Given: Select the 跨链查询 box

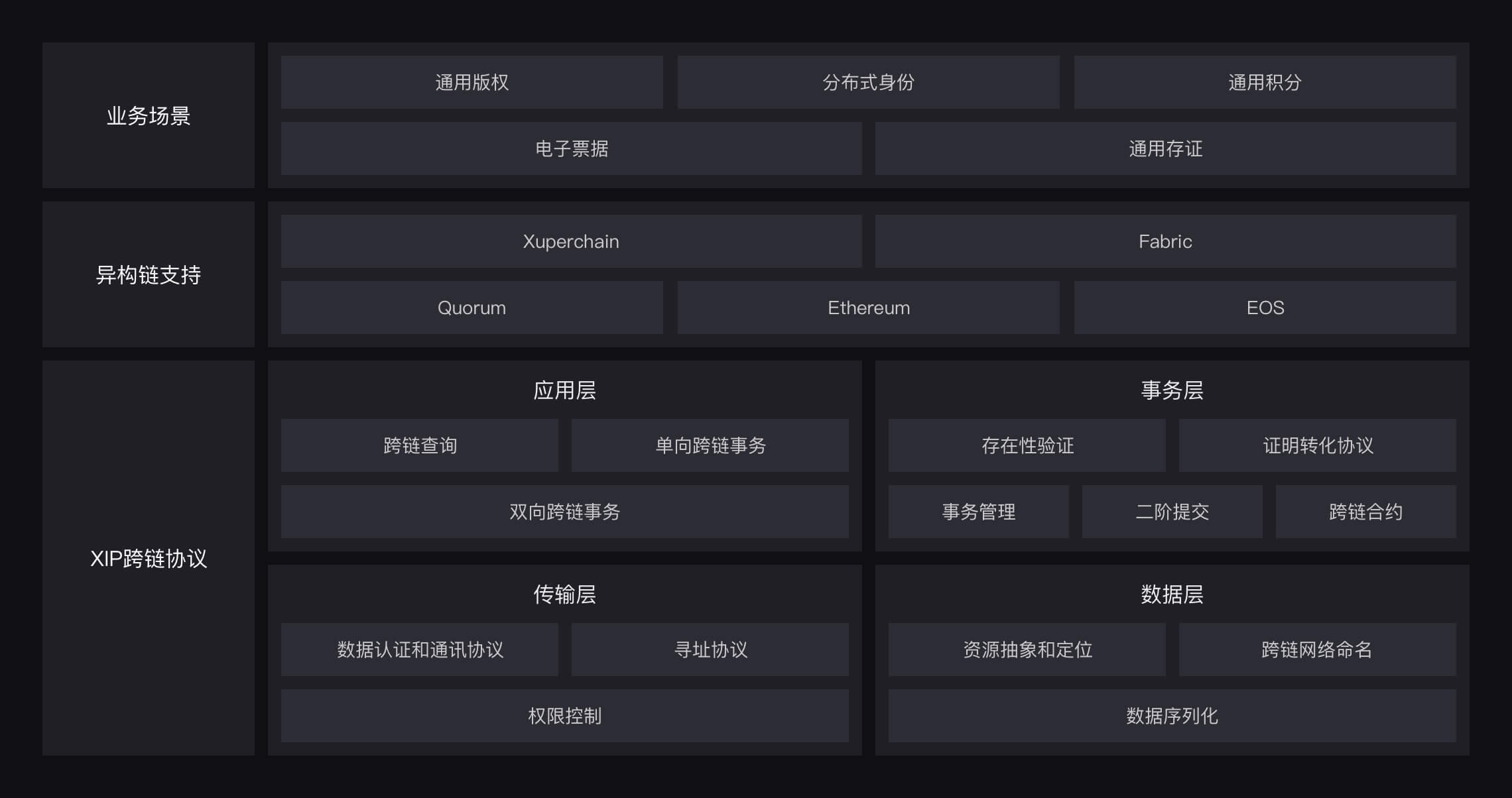Looking at the screenshot, I should (x=419, y=445).
